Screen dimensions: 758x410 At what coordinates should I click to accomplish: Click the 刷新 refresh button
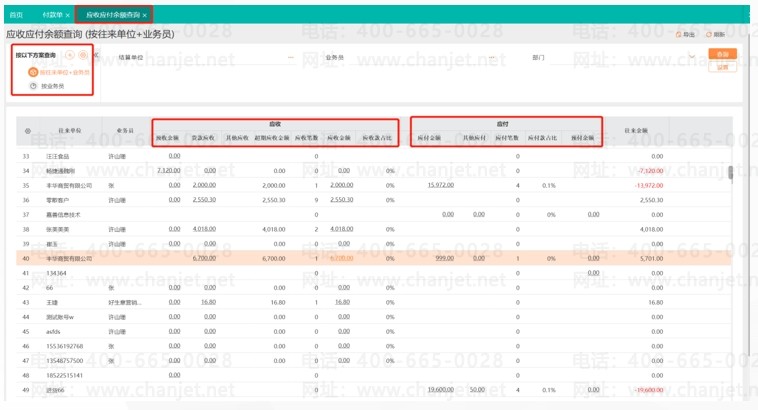pyautogui.click(x=715, y=34)
